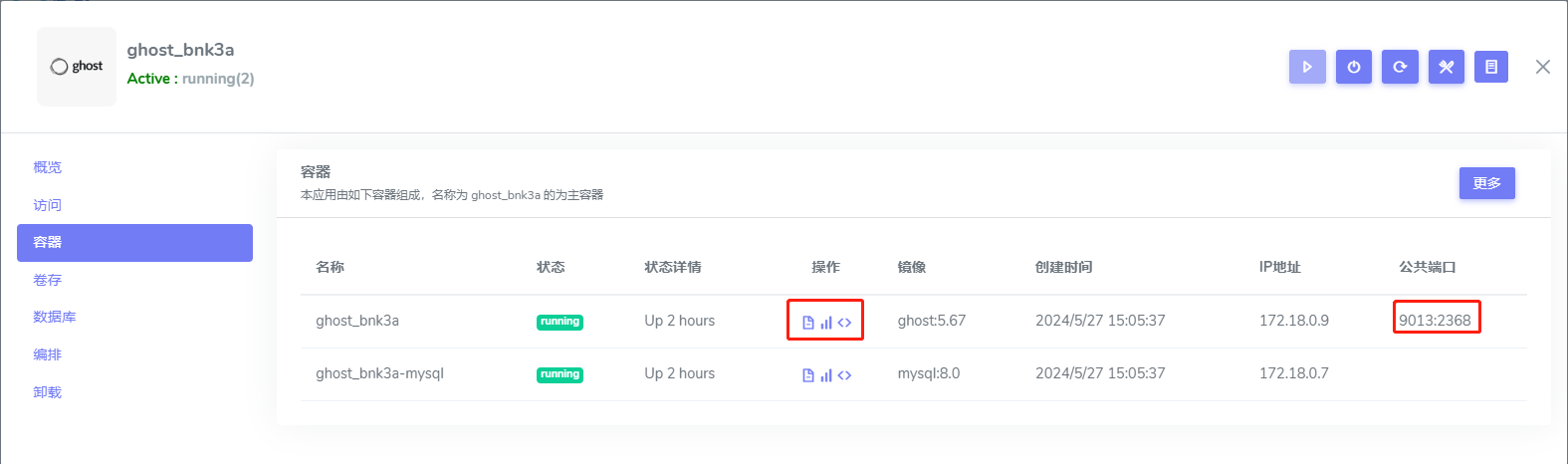
Task: View logs file icon for ghost_bnk3a container
Action: point(808,323)
